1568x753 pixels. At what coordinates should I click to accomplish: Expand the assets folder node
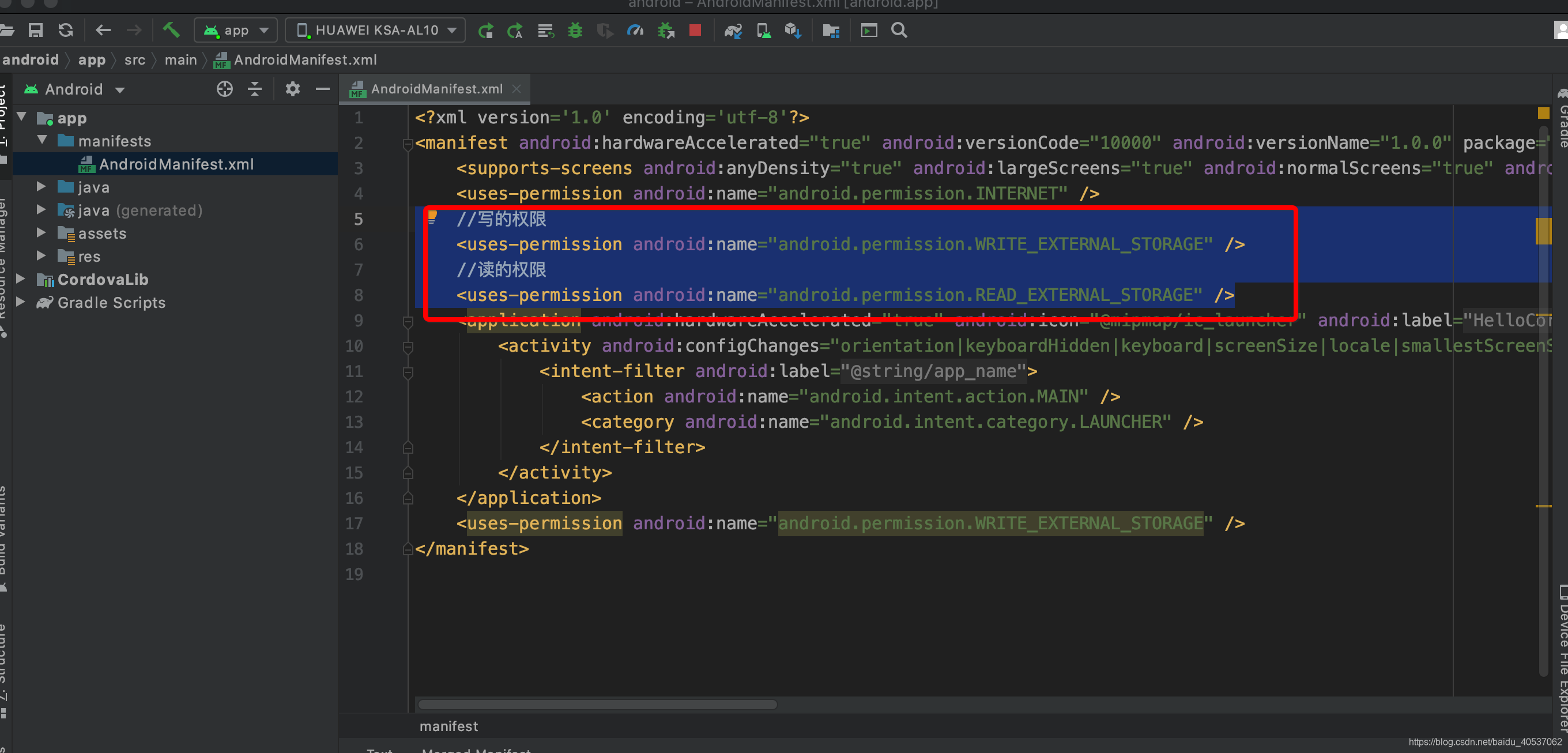tap(41, 232)
